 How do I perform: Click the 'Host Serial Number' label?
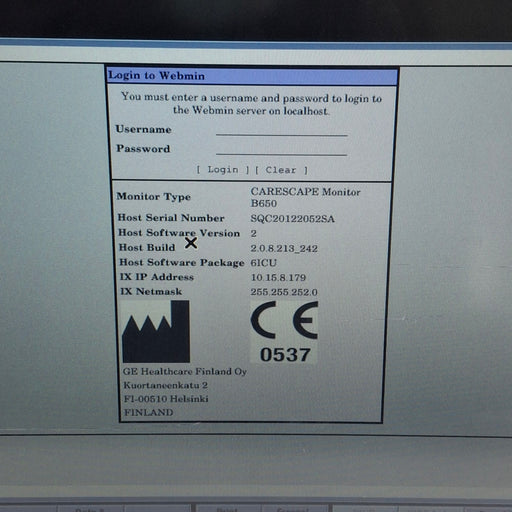tap(171, 218)
